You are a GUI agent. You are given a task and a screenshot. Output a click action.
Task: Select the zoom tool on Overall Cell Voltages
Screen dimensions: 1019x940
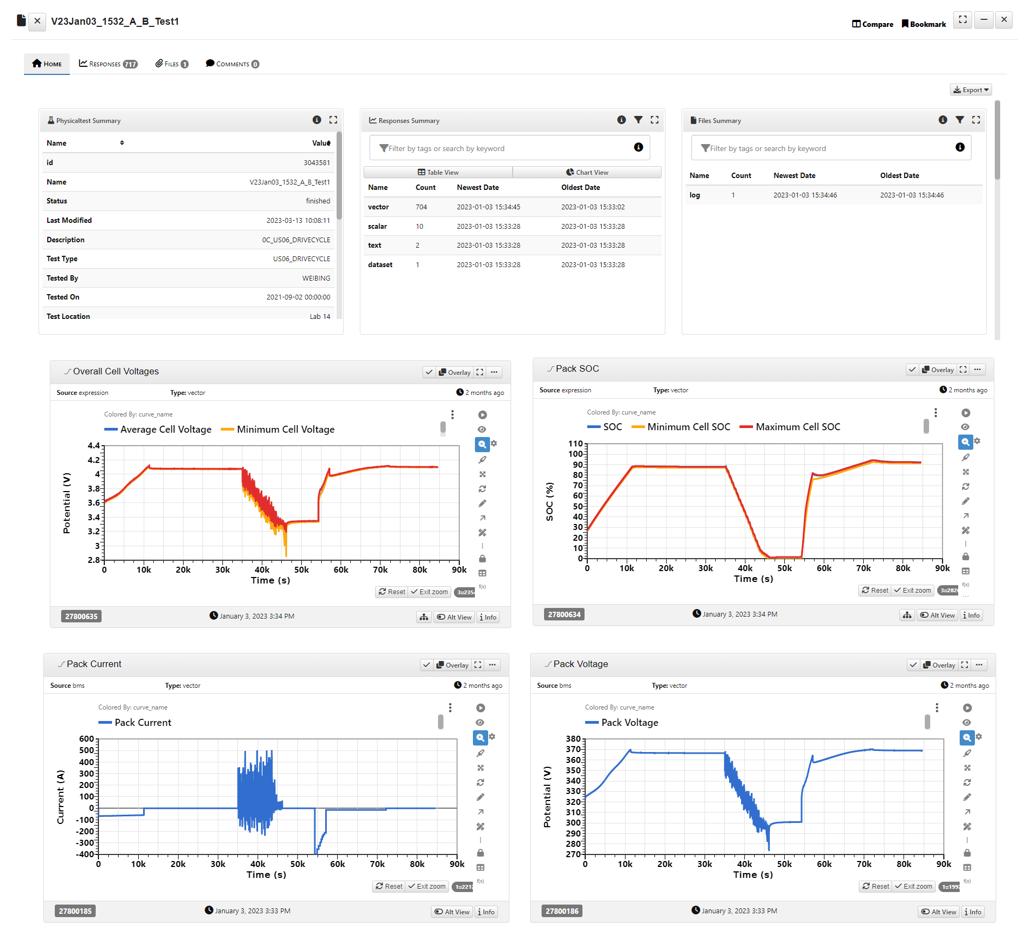pos(482,445)
